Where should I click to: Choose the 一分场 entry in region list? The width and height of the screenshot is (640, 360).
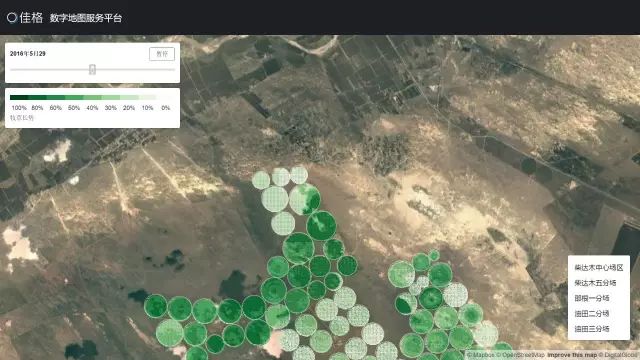pyautogui.click(x=592, y=298)
